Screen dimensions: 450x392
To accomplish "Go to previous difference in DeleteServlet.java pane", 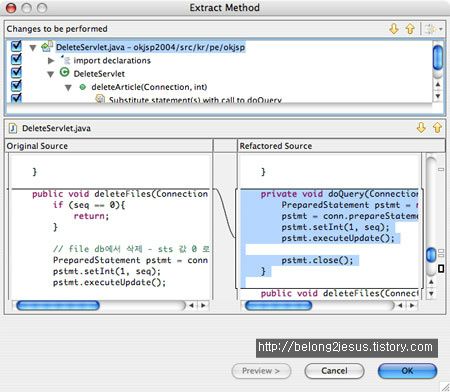I will tap(437, 128).
